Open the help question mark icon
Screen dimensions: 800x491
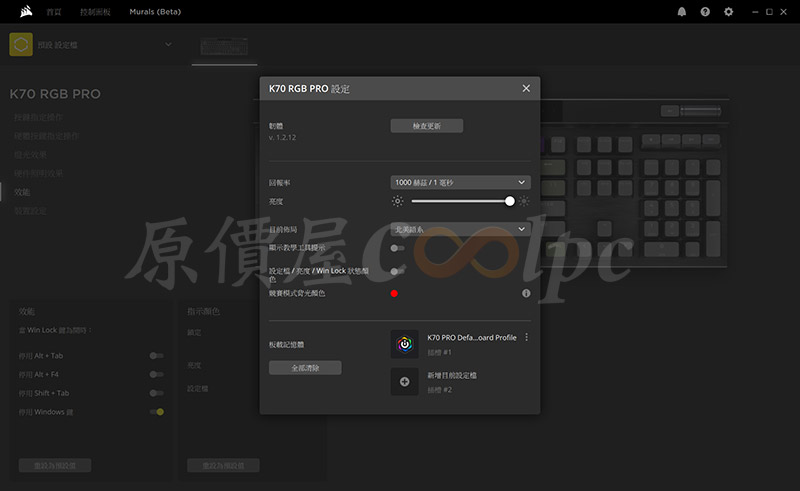pos(705,12)
